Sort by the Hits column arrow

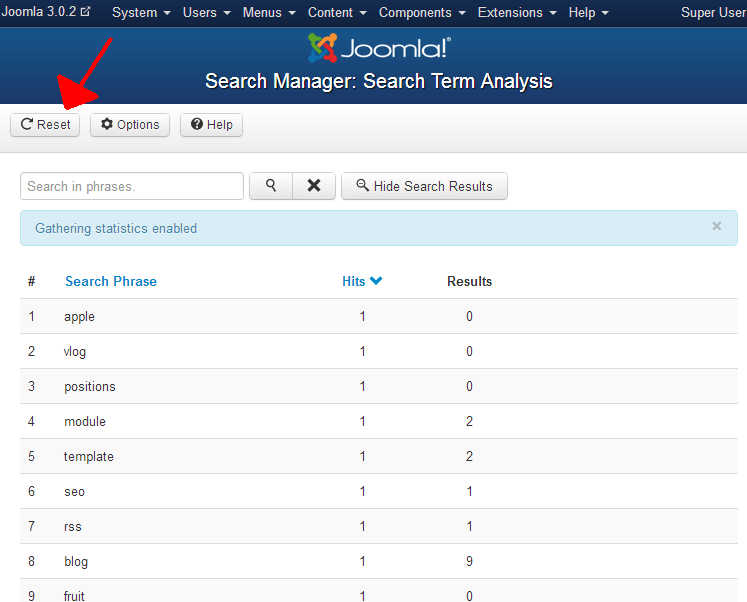click(376, 281)
